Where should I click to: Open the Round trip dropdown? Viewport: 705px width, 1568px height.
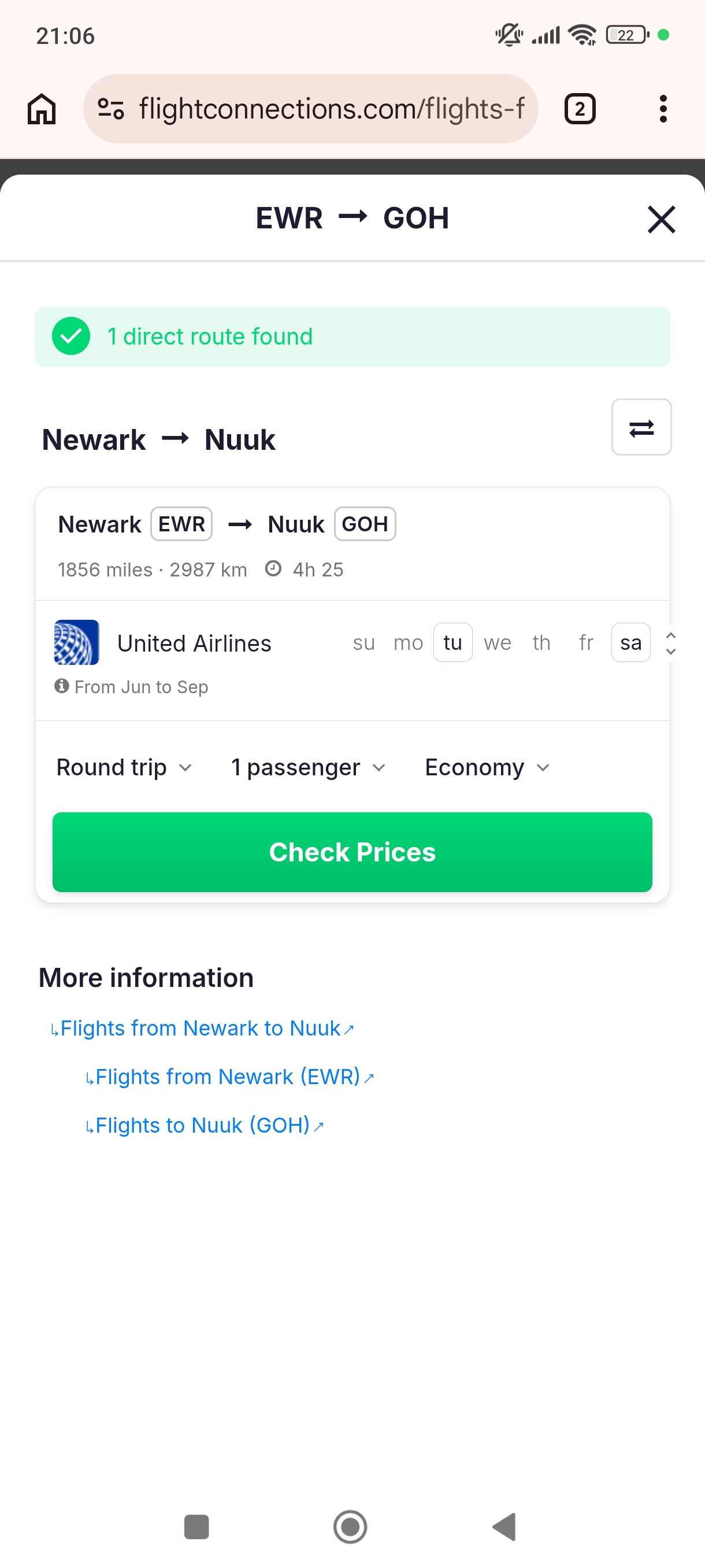pyautogui.click(x=125, y=768)
